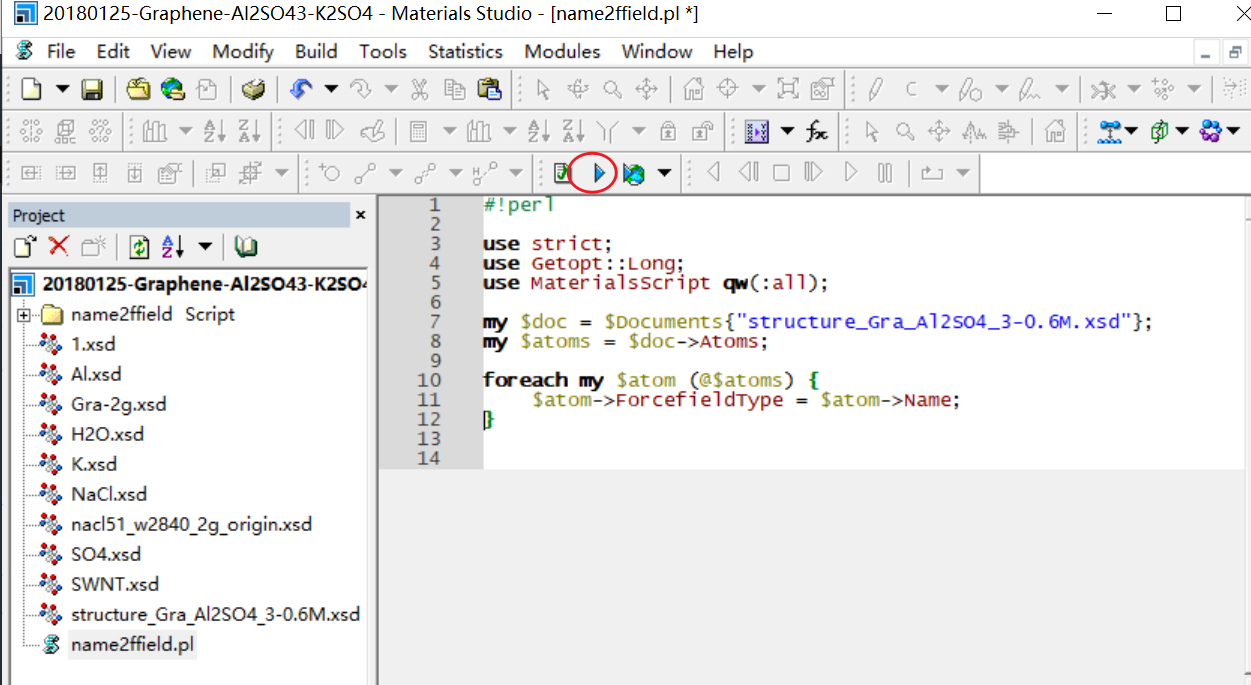1251x685 pixels.
Task: Click the script syntax check icon
Action: 563,173
